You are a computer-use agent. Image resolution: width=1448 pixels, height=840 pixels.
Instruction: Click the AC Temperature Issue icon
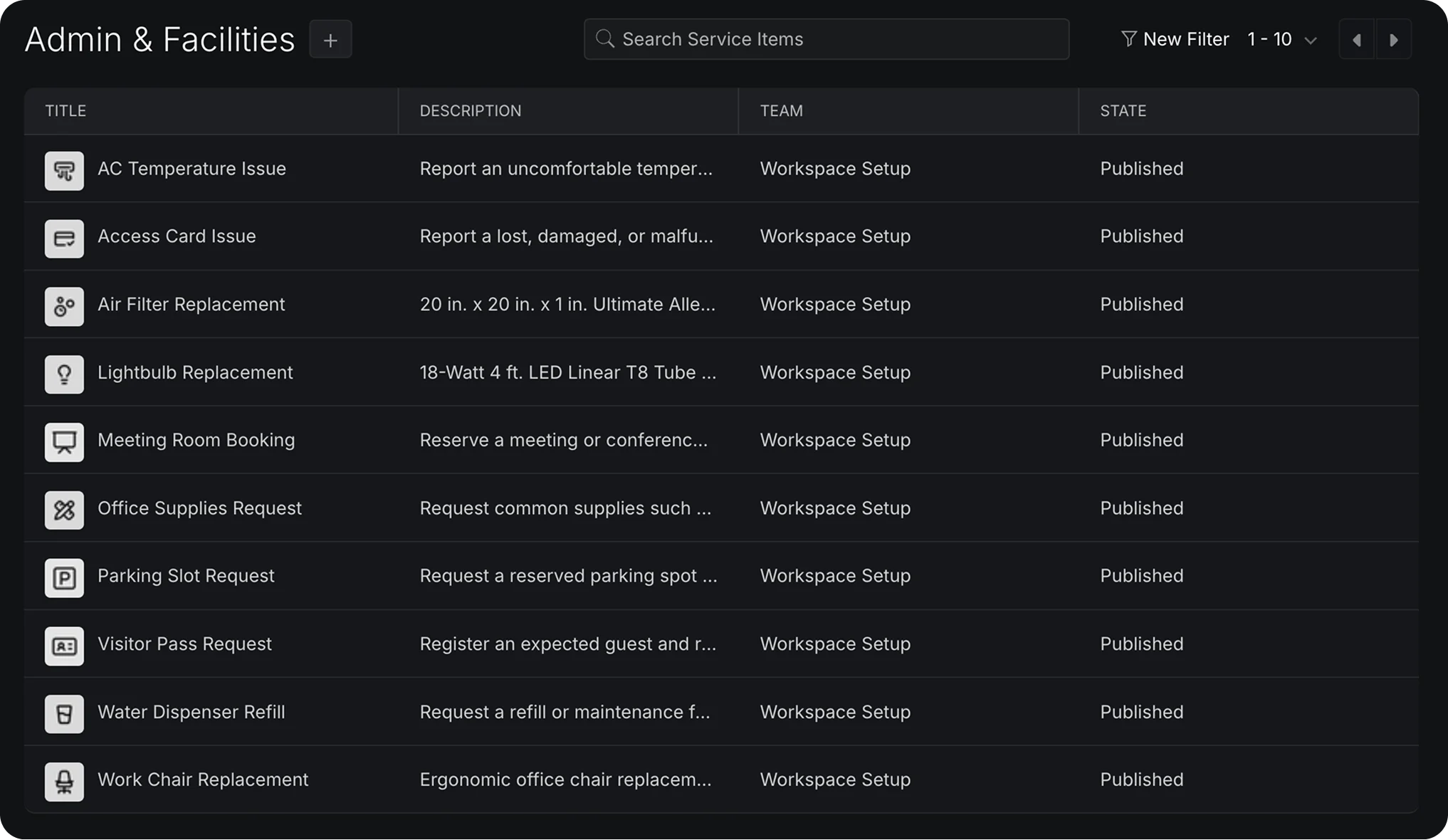click(64, 171)
